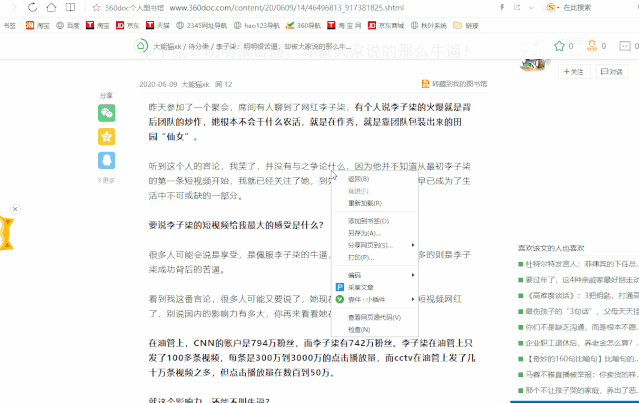This screenshot has width=639, height=403.
Task: Choose 另存为(A)... from the context menu
Action: [x=375, y=233]
